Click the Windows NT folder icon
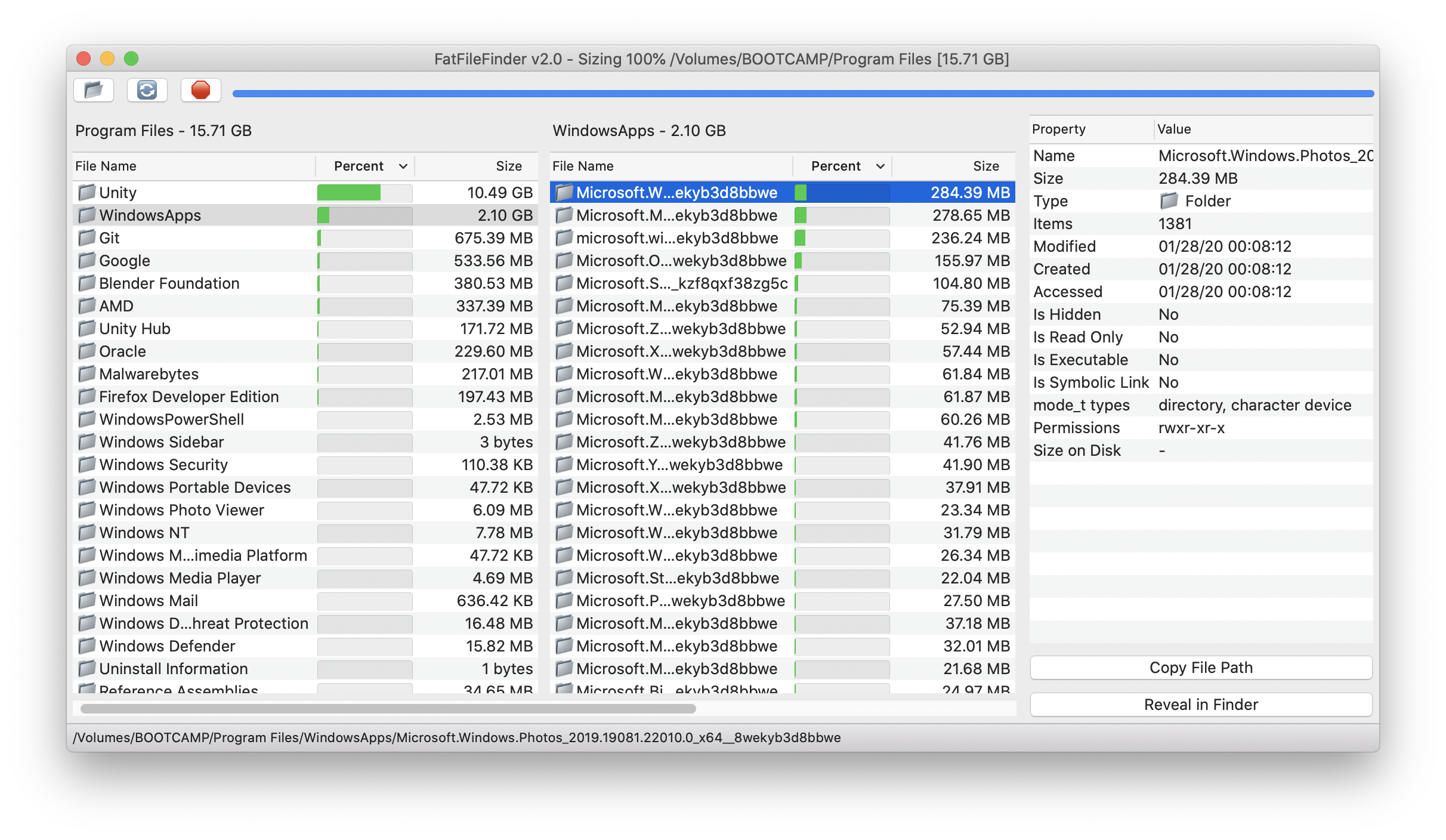The image size is (1446, 840). 87,532
